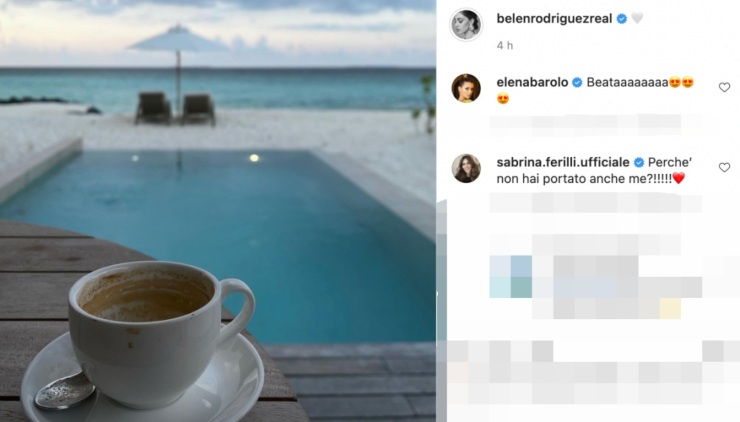Click the sabrina.ferilli.ufficiale username
The width and height of the screenshot is (740, 422).
point(563,162)
